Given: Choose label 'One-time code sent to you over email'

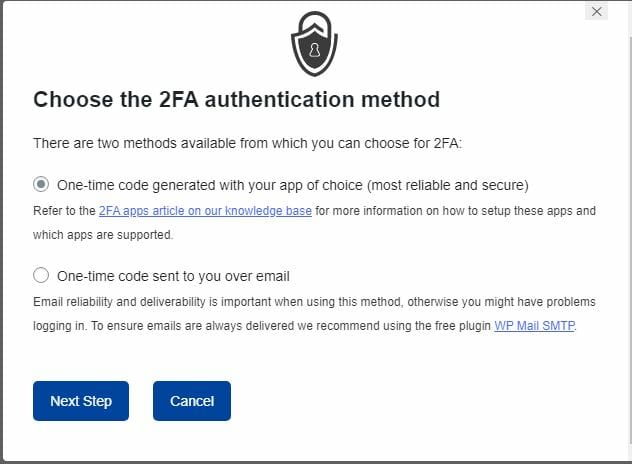Looking at the screenshot, I should (173, 276).
